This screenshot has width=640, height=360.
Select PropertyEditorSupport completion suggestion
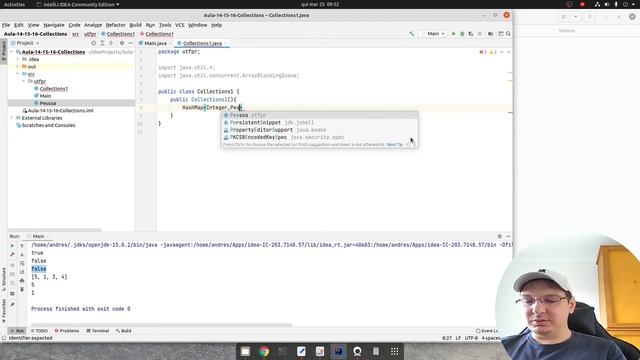pos(320,130)
